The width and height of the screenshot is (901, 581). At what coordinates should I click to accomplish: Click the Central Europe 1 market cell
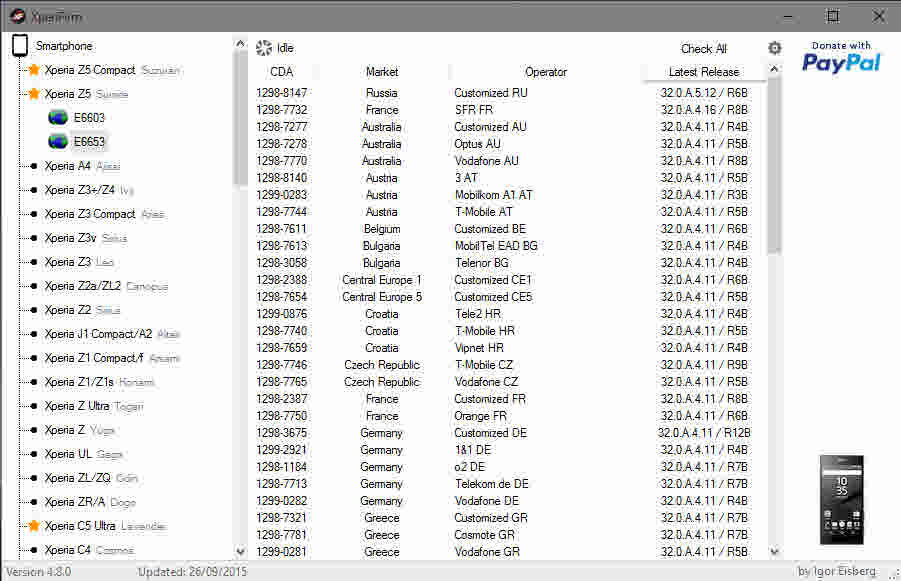click(382, 280)
